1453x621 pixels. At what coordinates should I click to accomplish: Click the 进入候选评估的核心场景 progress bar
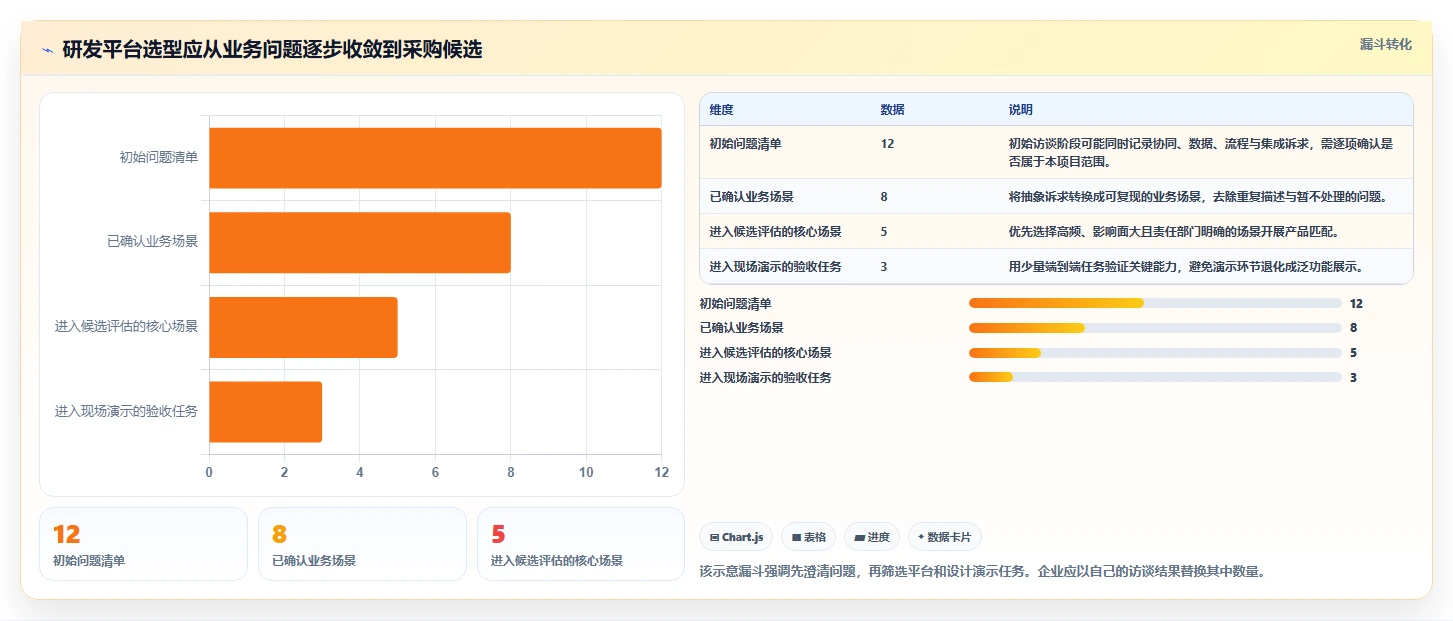coord(1155,353)
